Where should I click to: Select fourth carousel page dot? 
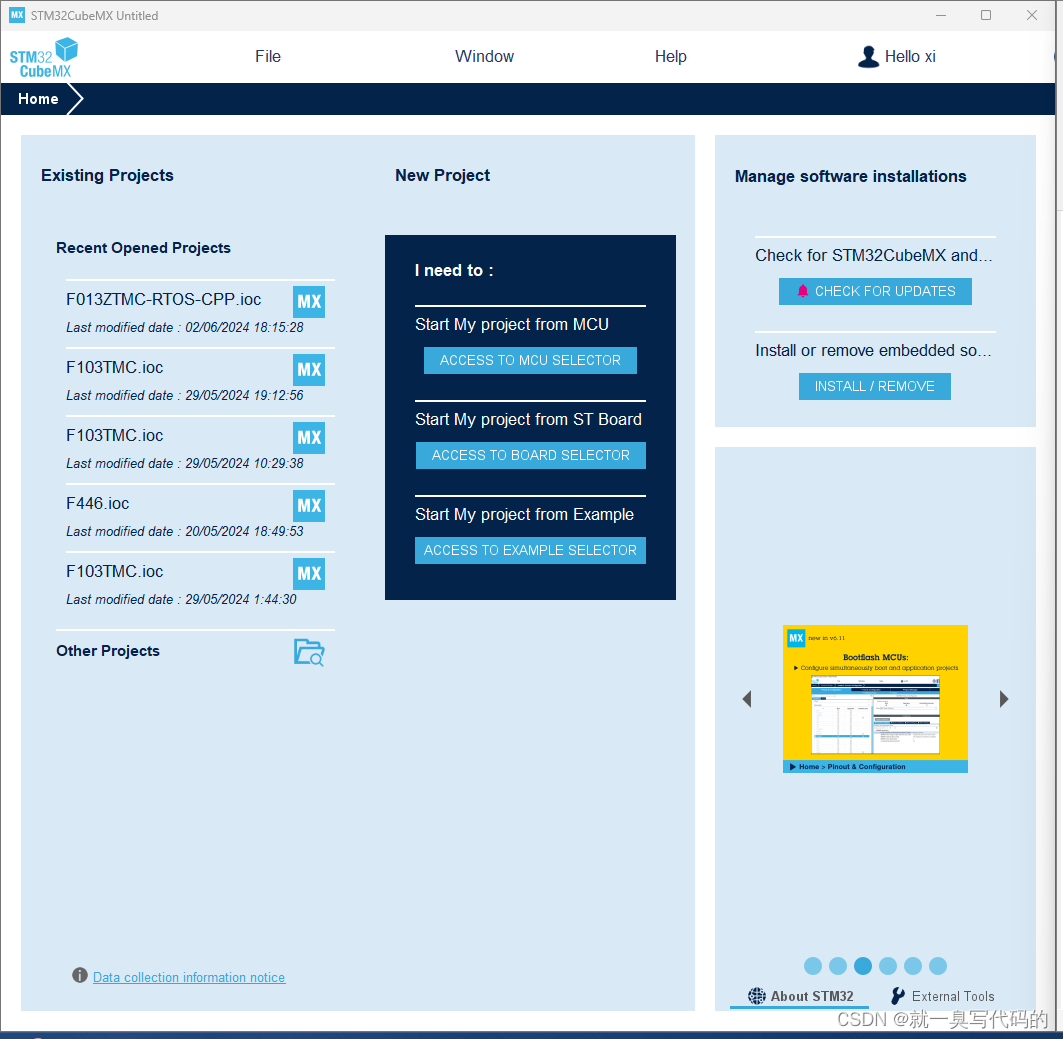pos(888,966)
